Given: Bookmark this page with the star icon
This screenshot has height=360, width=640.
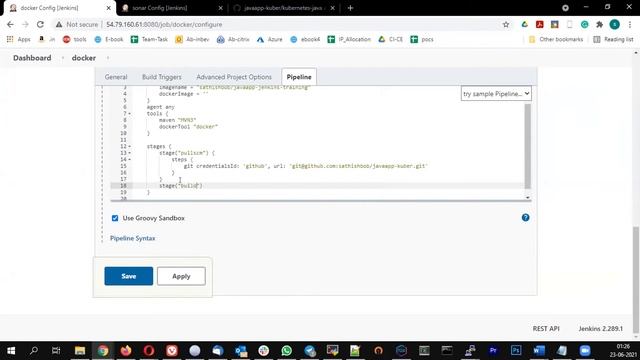Looking at the screenshot, I should coord(506,24).
